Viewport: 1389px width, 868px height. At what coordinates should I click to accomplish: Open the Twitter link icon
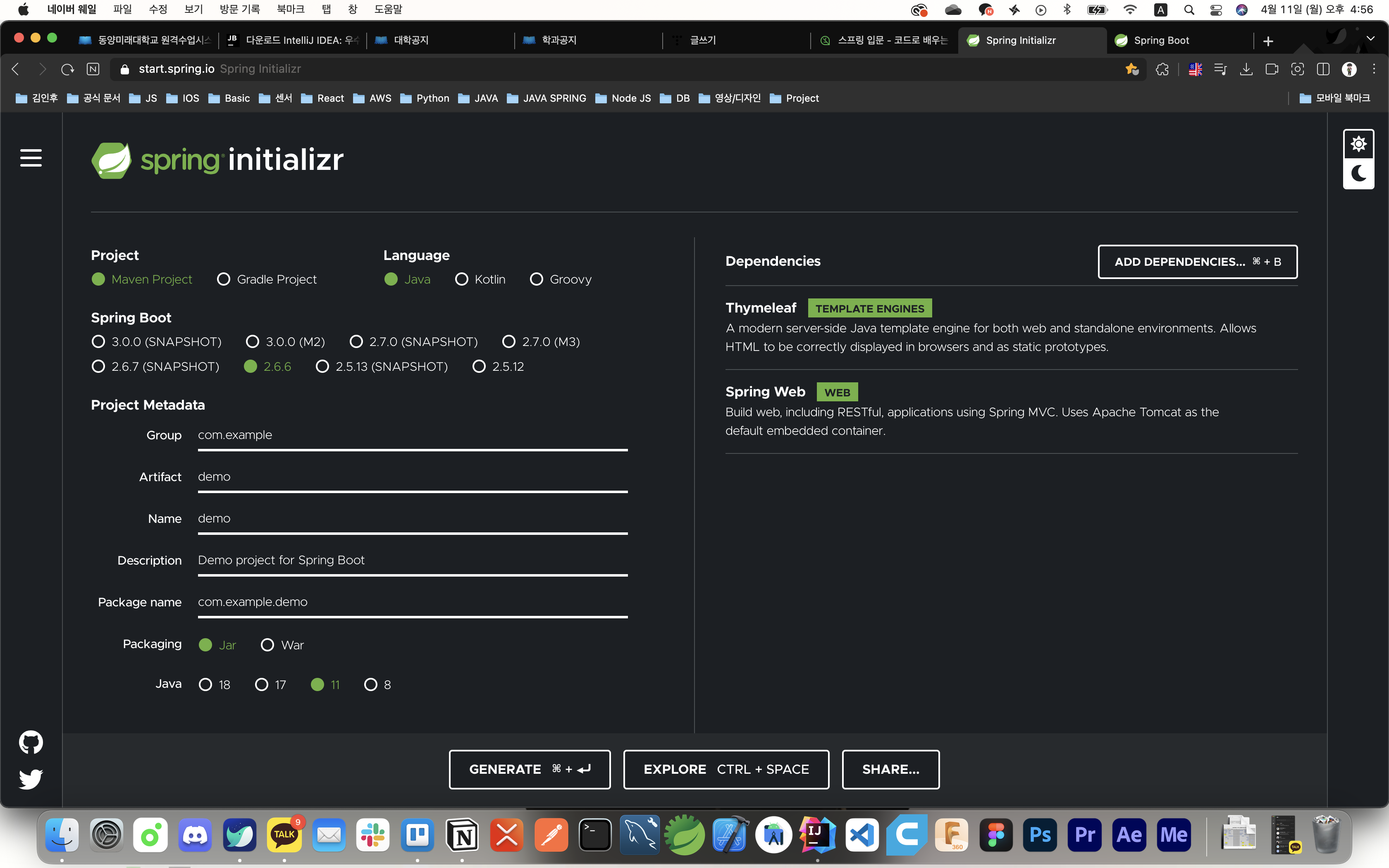pyautogui.click(x=31, y=779)
